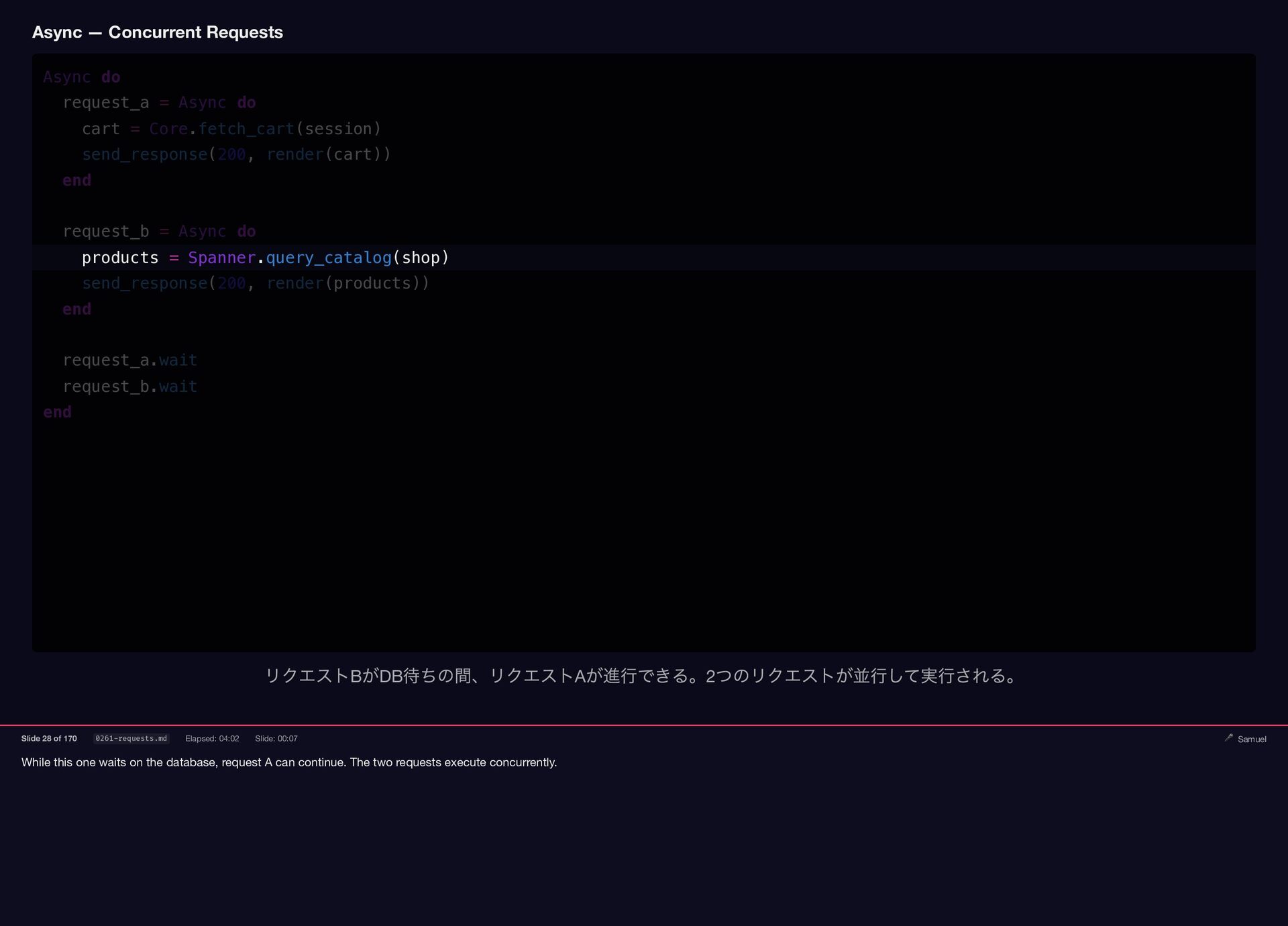The width and height of the screenshot is (1288, 926).
Task: Click the red progress divider line
Action: click(644, 725)
